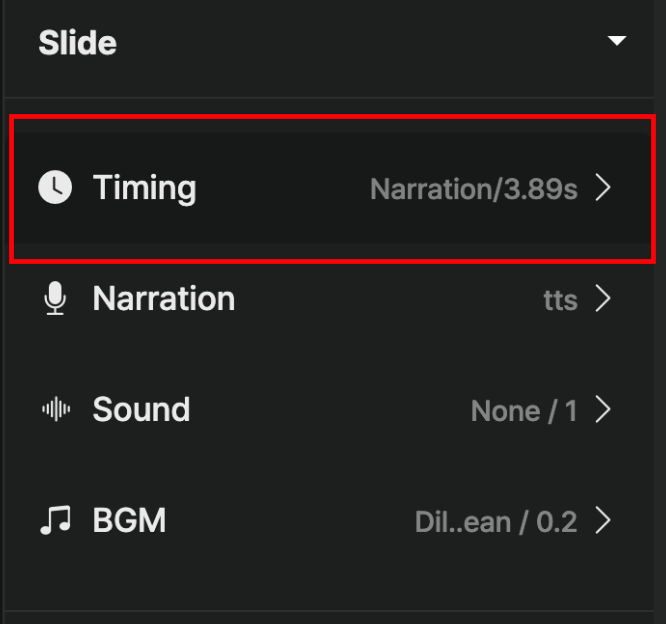Viewport: 666px width, 624px height.
Task: Click the clock icon beside Timing
Action: 55,187
